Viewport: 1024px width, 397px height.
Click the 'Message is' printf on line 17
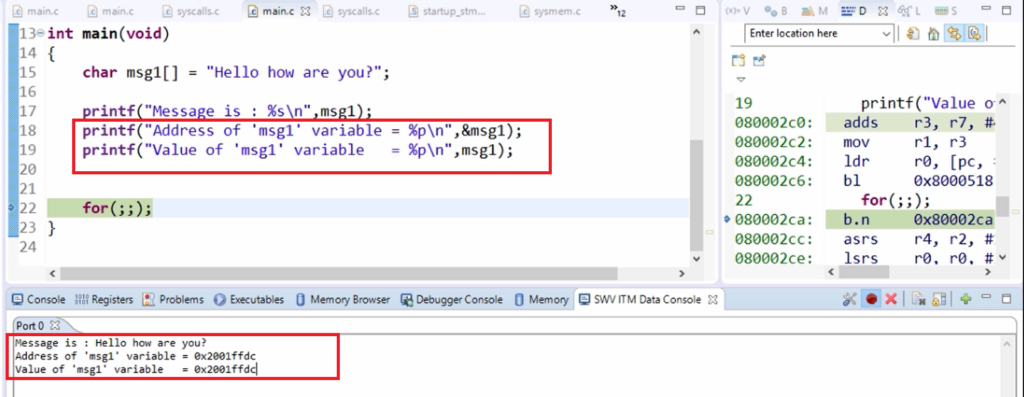[x=227, y=111]
